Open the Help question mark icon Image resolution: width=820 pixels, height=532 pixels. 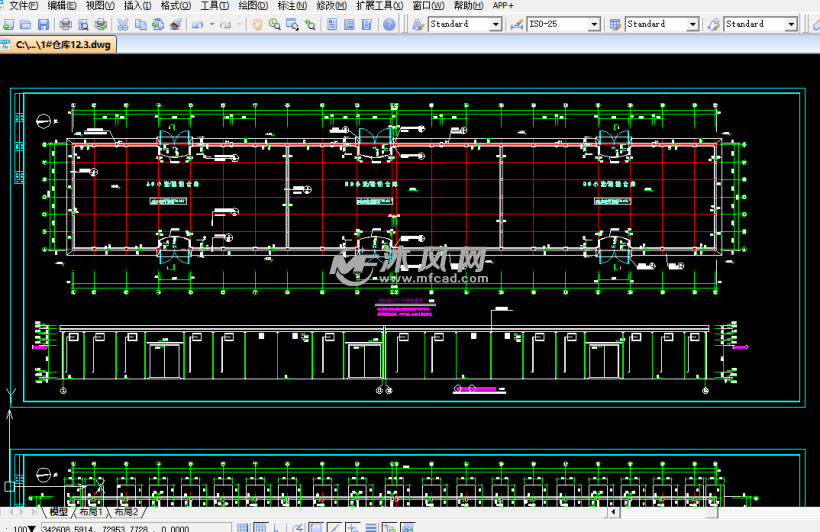389,24
